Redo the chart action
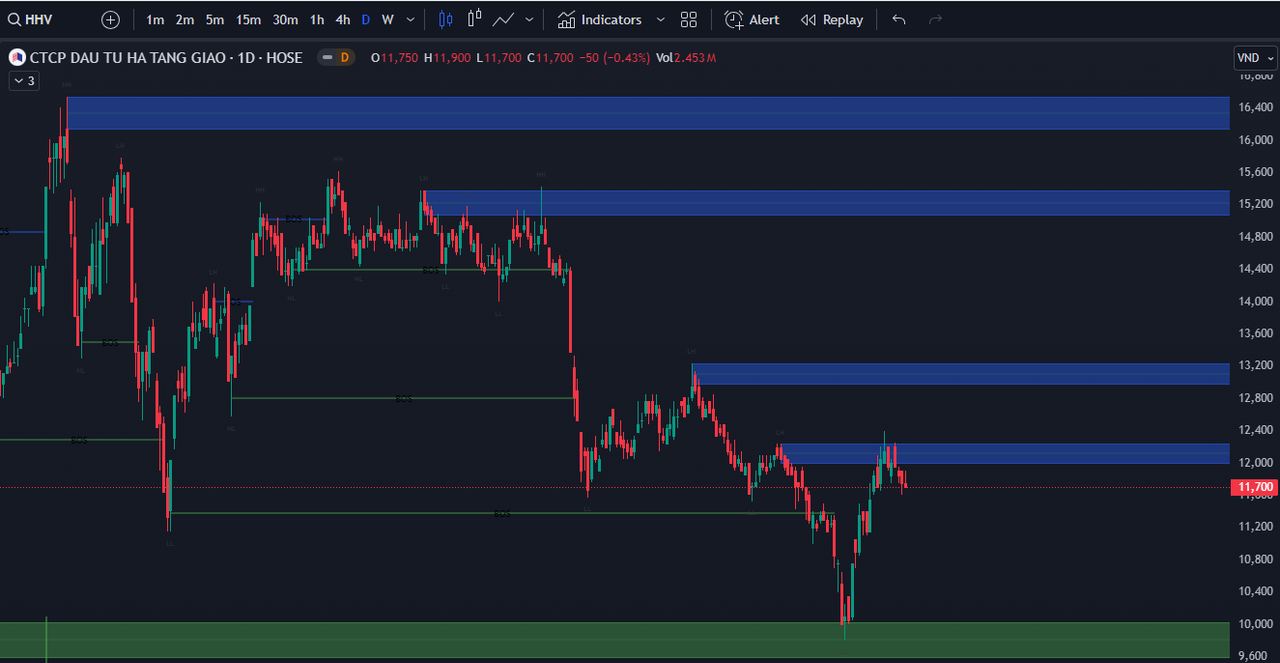Image resolution: width=1280 pixels, height=663 pixels. coord(935,19)
